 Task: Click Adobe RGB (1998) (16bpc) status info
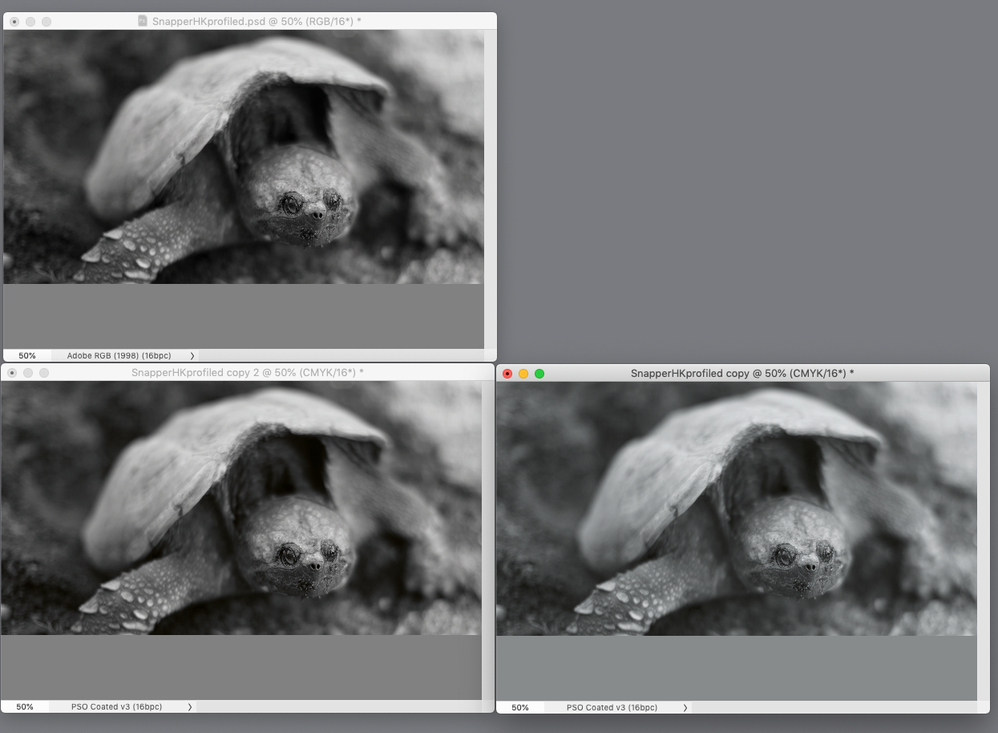(119, 355)
